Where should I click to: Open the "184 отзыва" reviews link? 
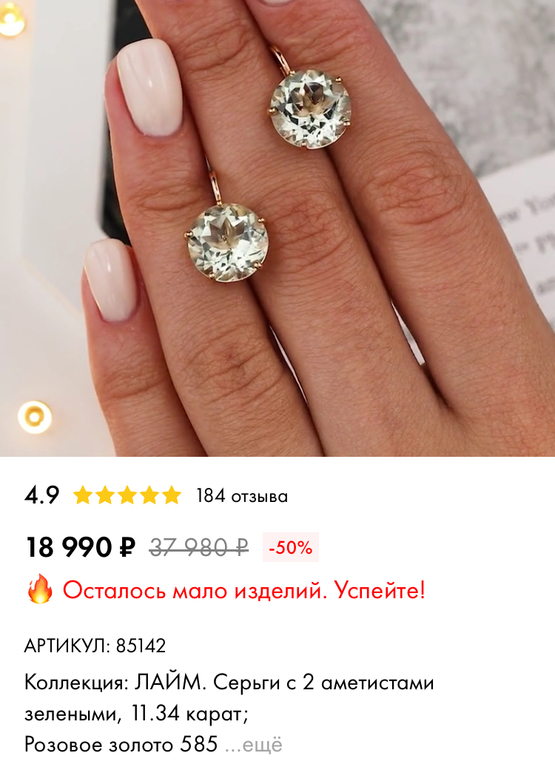tap(242, 495)
